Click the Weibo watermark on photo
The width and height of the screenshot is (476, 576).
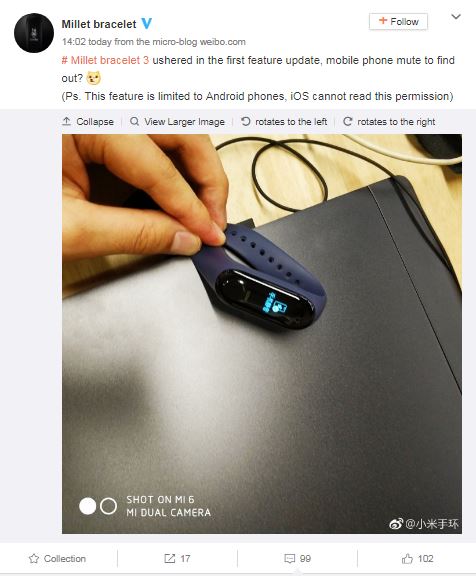click(423, 523)
